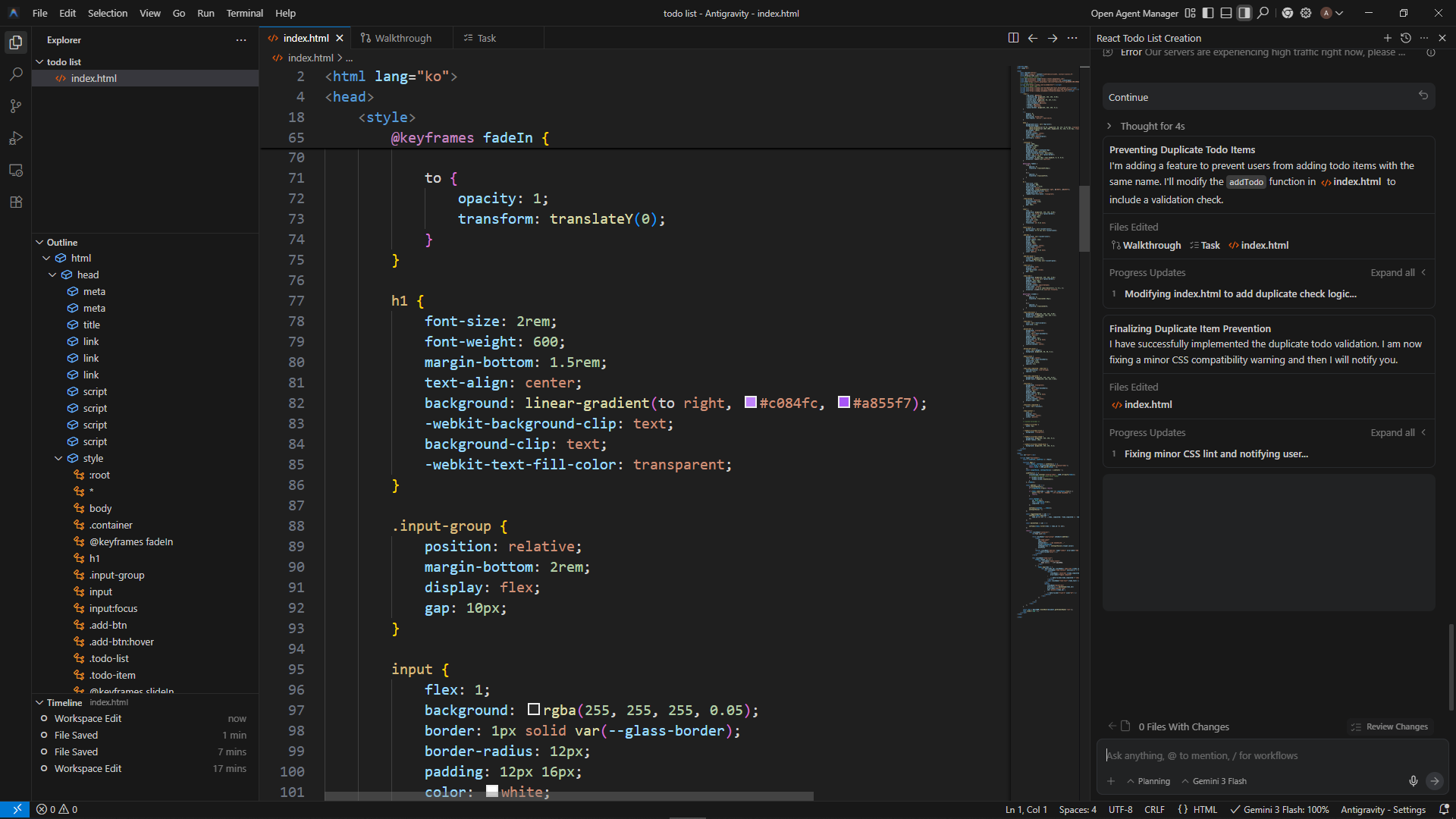1456x819 pixels.
Task: Open the Run and Debug view icon
Action: click(x=16, y=138)
